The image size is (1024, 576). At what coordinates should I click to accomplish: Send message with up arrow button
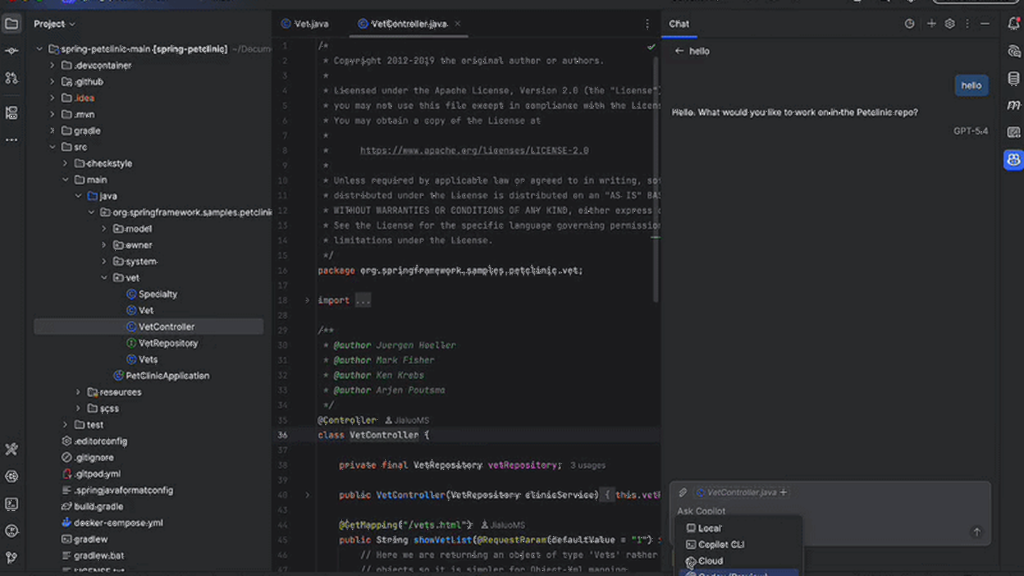click(977, 532)
